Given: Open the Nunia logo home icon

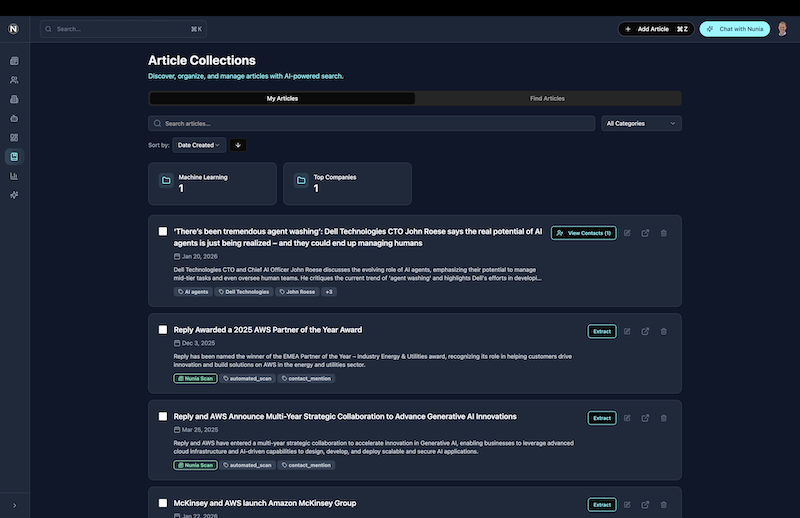Looking at the screenshot, I should (14, 29).
